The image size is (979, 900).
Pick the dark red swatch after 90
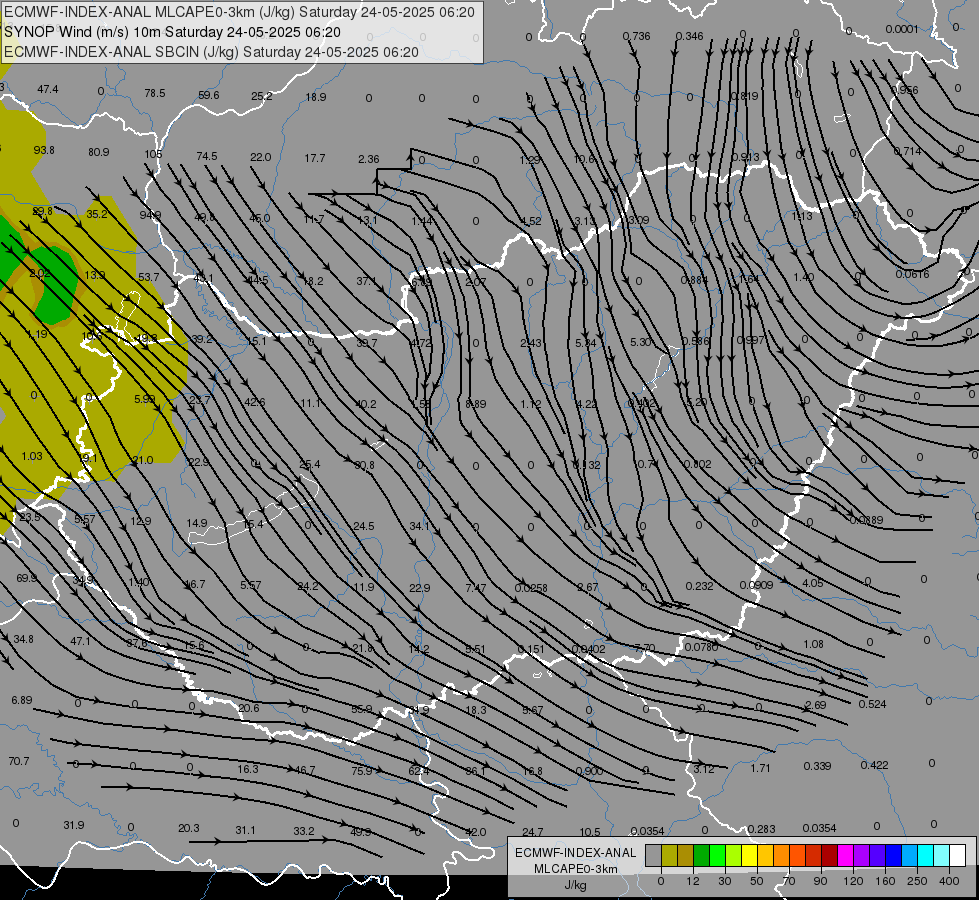[829, 855]
